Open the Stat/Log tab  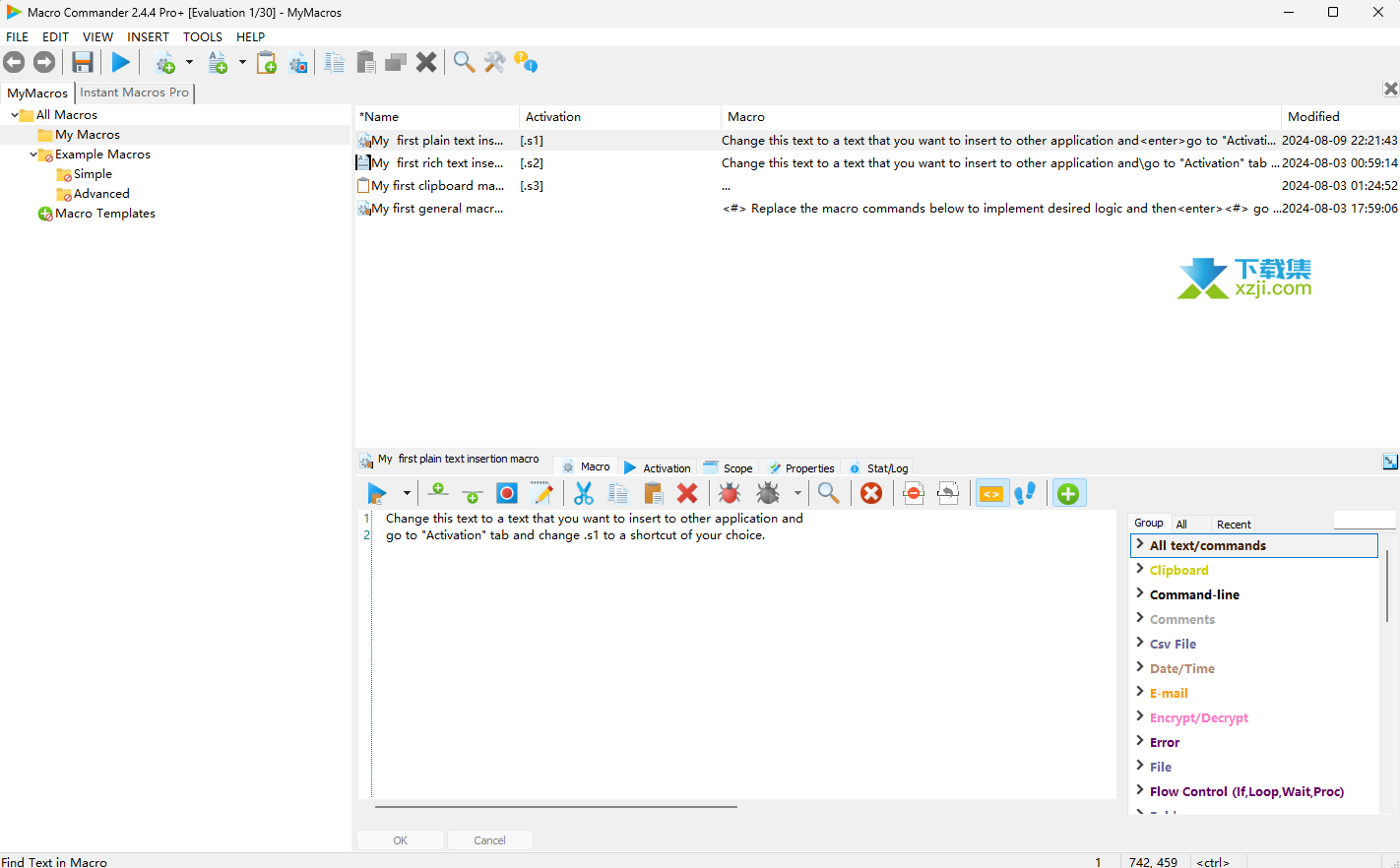pos(879,467)
